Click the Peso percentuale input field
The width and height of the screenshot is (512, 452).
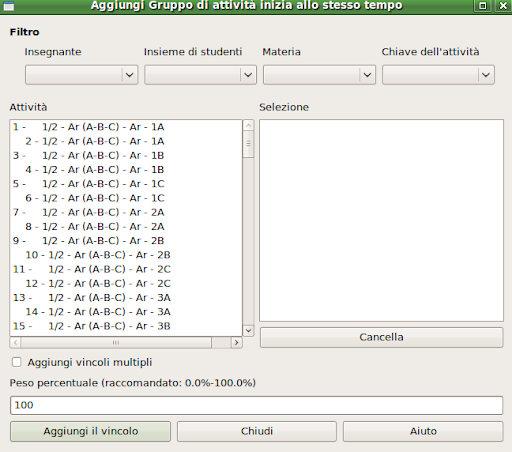coord(256,405)
